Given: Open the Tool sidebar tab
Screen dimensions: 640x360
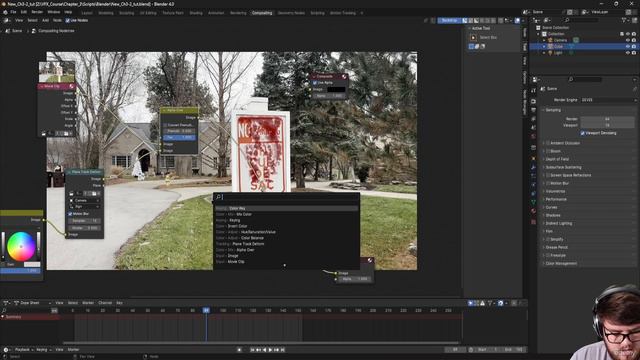Looking at the screenshot, I should (525, 47).
